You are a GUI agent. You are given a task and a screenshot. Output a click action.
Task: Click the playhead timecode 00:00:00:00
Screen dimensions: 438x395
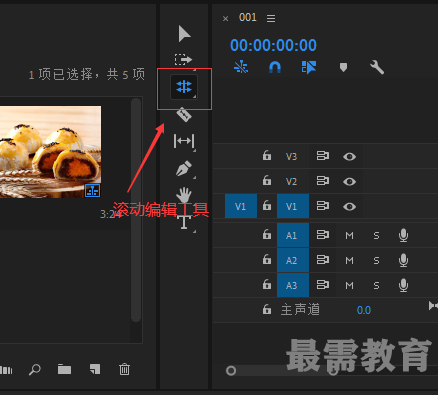click(273, 45)
